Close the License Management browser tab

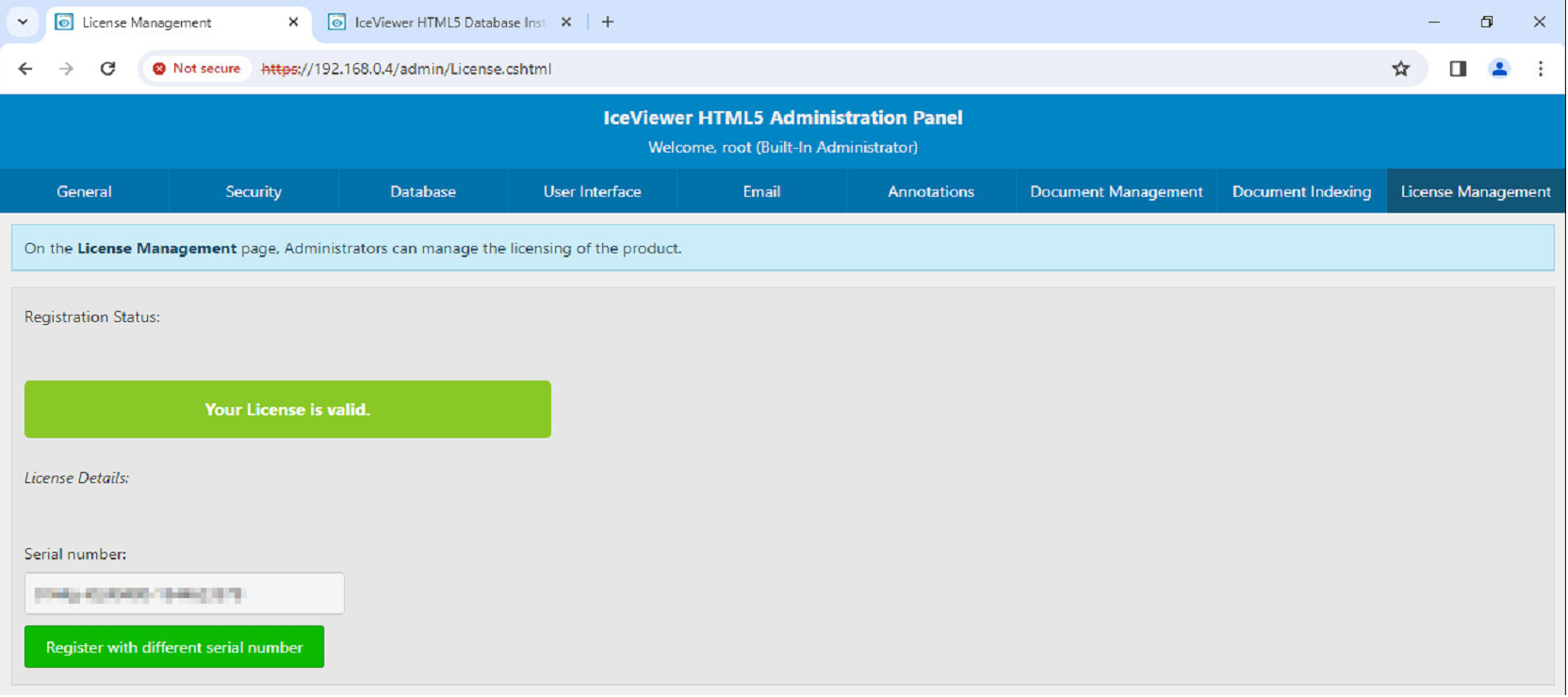[293, 22]
